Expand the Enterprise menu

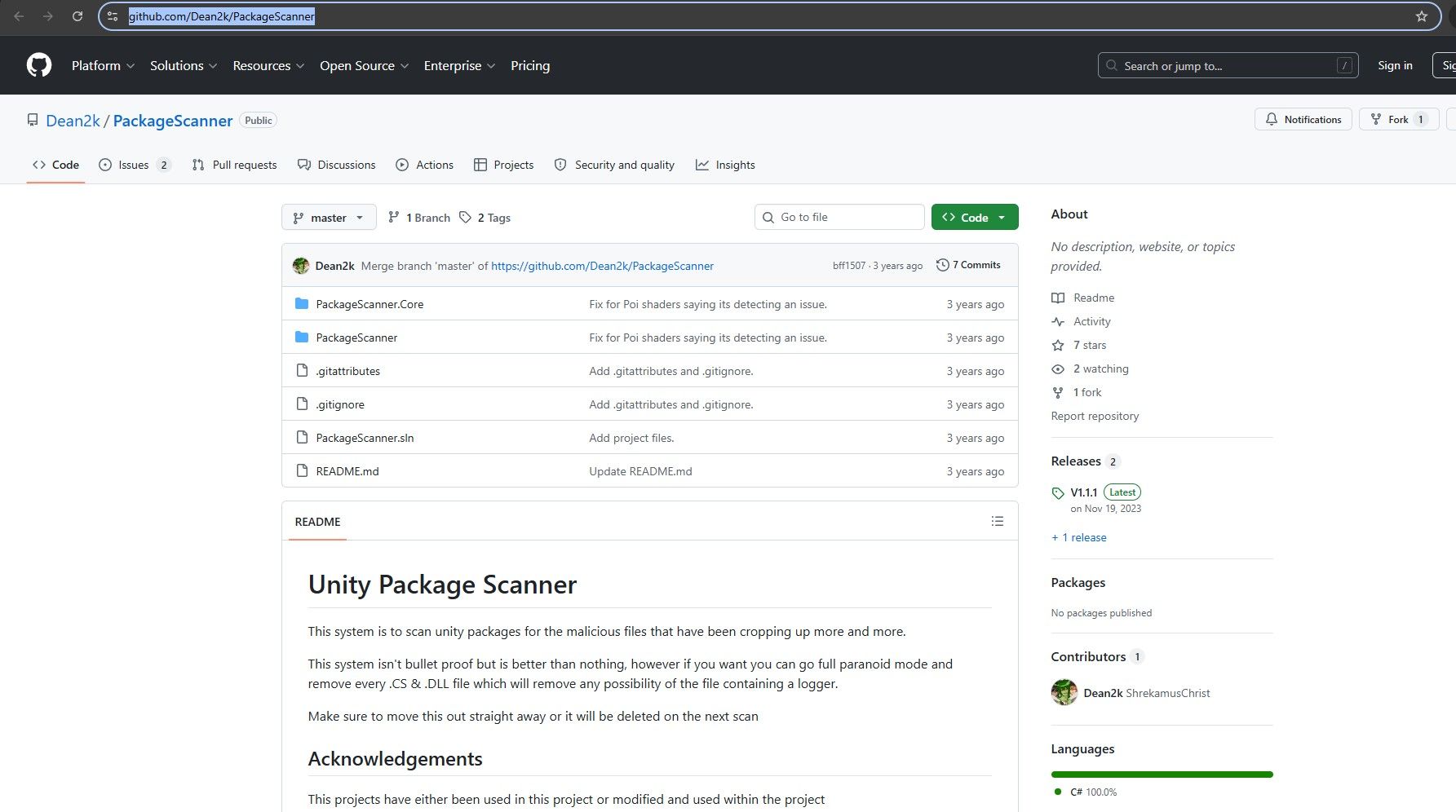pyautogui.click(x=459, y=66)
